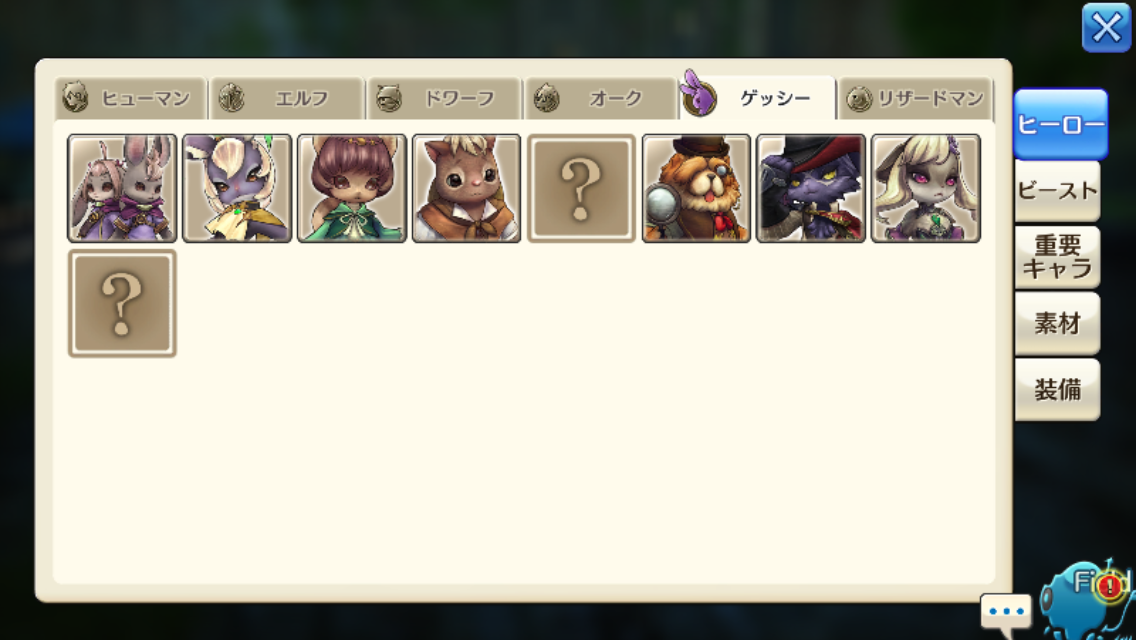Show the 素材 category
Viewport: 1136px width, 640px height.
(x=1058, y=323)
